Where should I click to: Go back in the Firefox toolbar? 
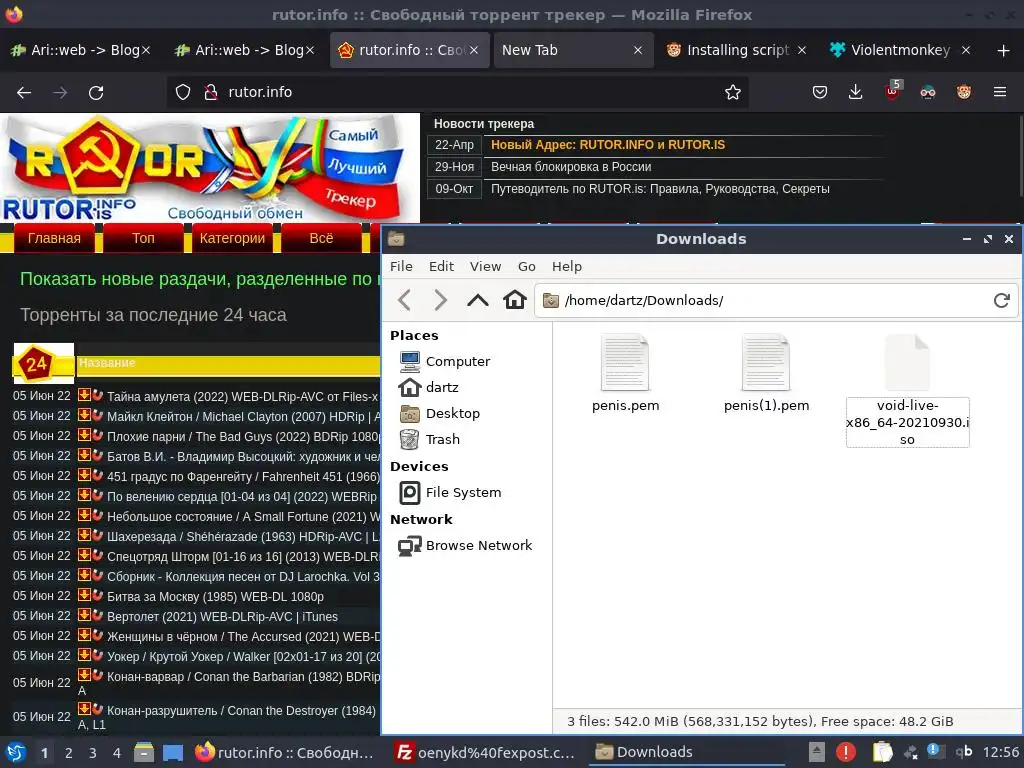click(x=24, y=93)
